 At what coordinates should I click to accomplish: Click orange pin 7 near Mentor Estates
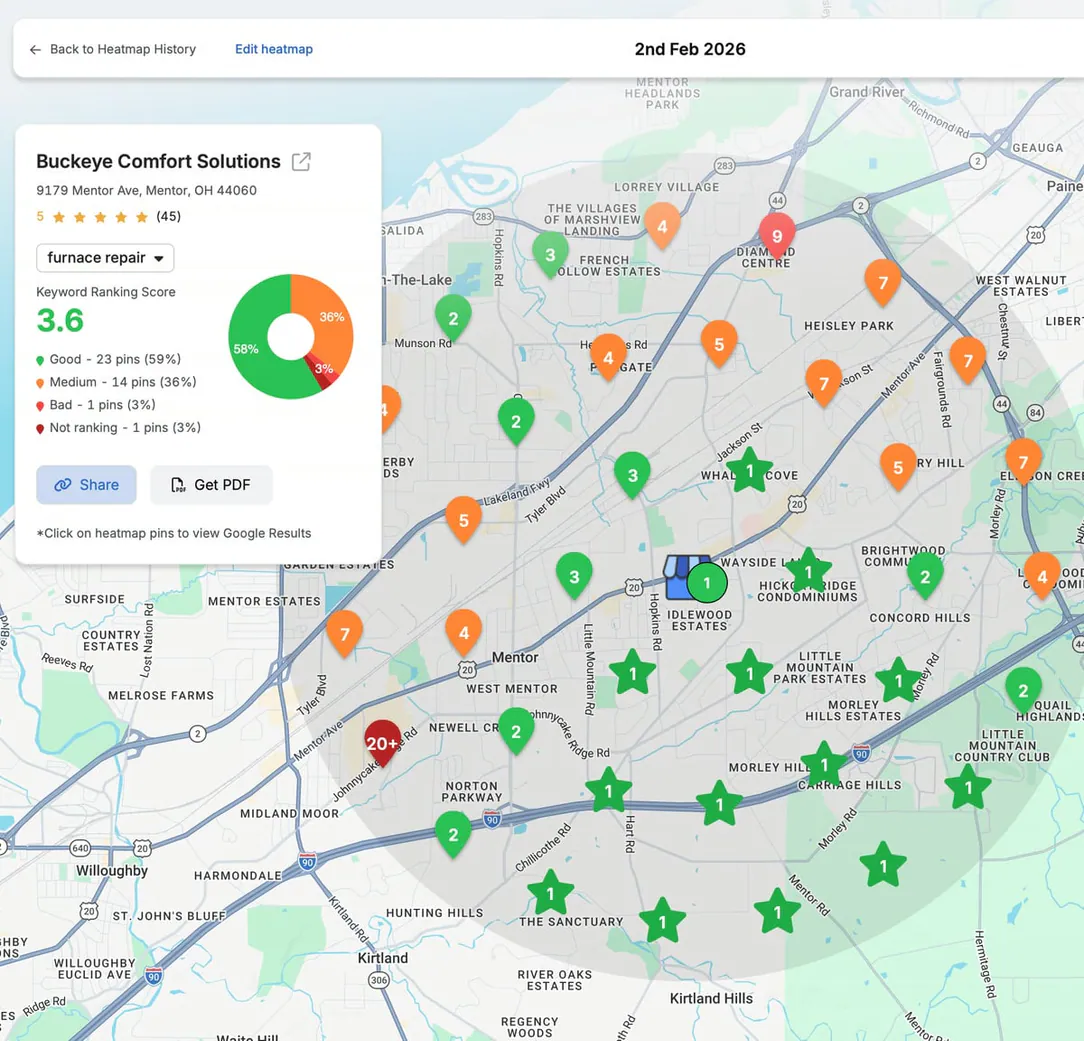[344, 633]
